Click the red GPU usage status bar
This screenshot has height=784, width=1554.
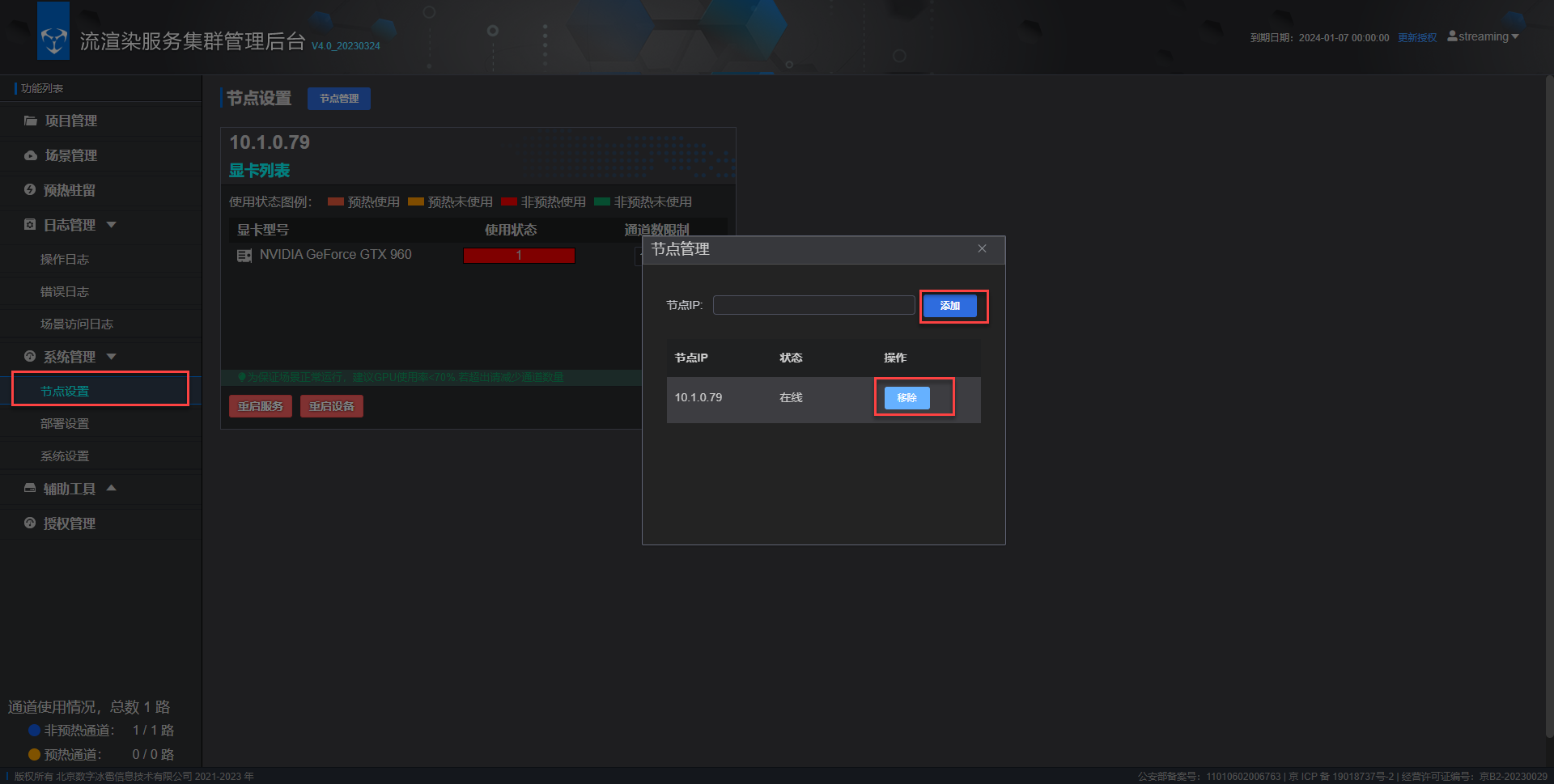coord(519,256)
